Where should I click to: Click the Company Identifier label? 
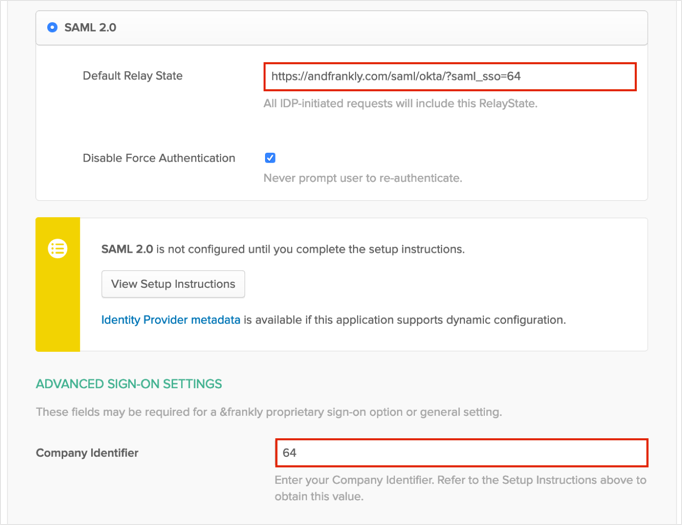click(x=87, y=453)
